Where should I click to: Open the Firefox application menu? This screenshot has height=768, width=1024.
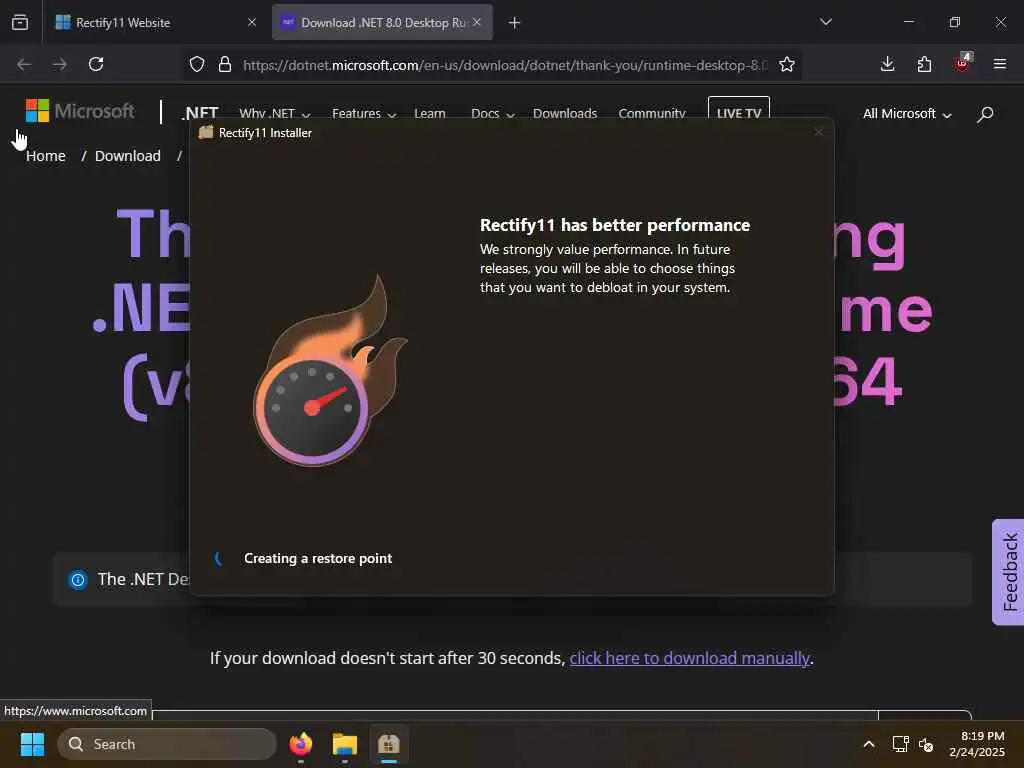coord(999,64)
